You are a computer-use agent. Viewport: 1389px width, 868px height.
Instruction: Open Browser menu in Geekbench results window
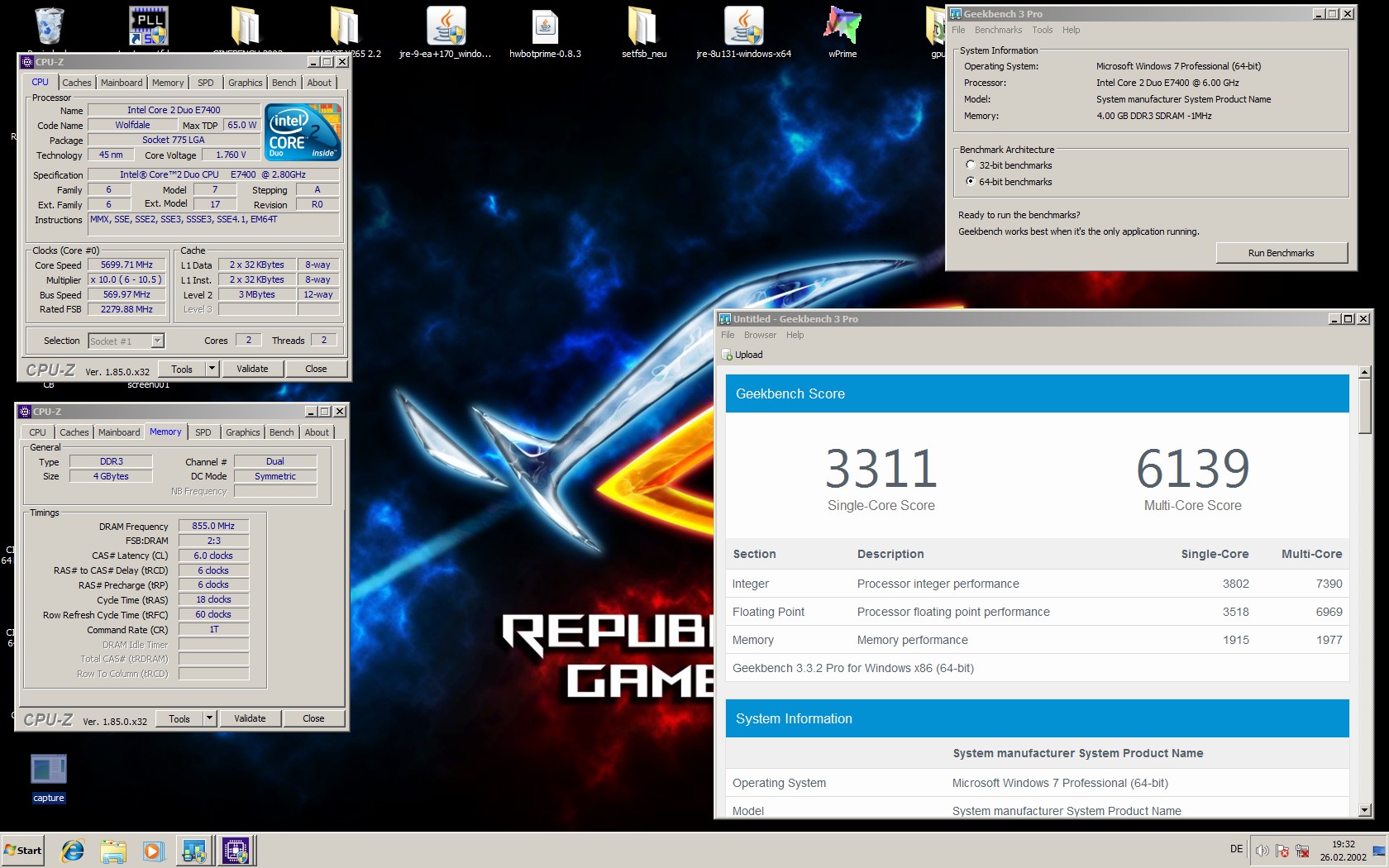760,335
